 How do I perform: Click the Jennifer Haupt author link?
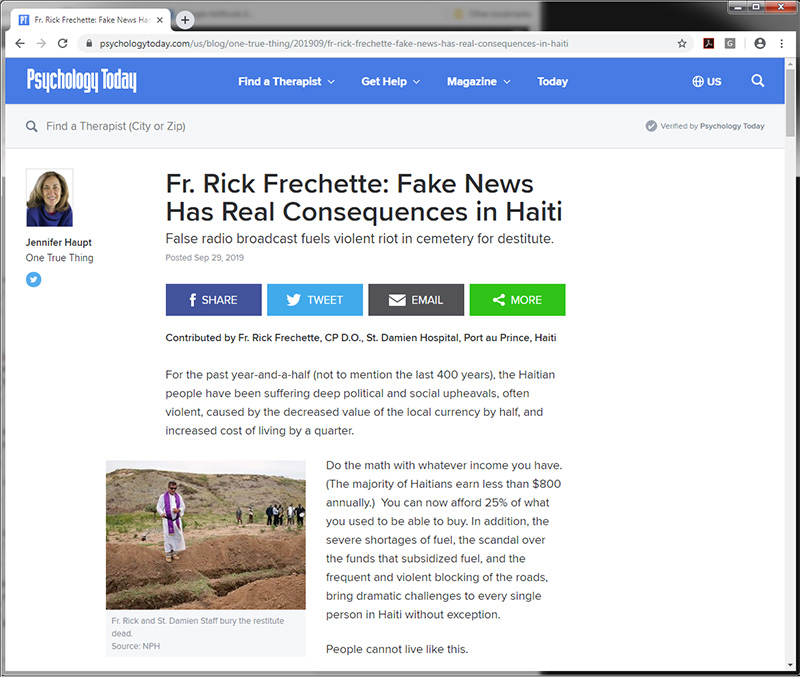pos(59,242)
